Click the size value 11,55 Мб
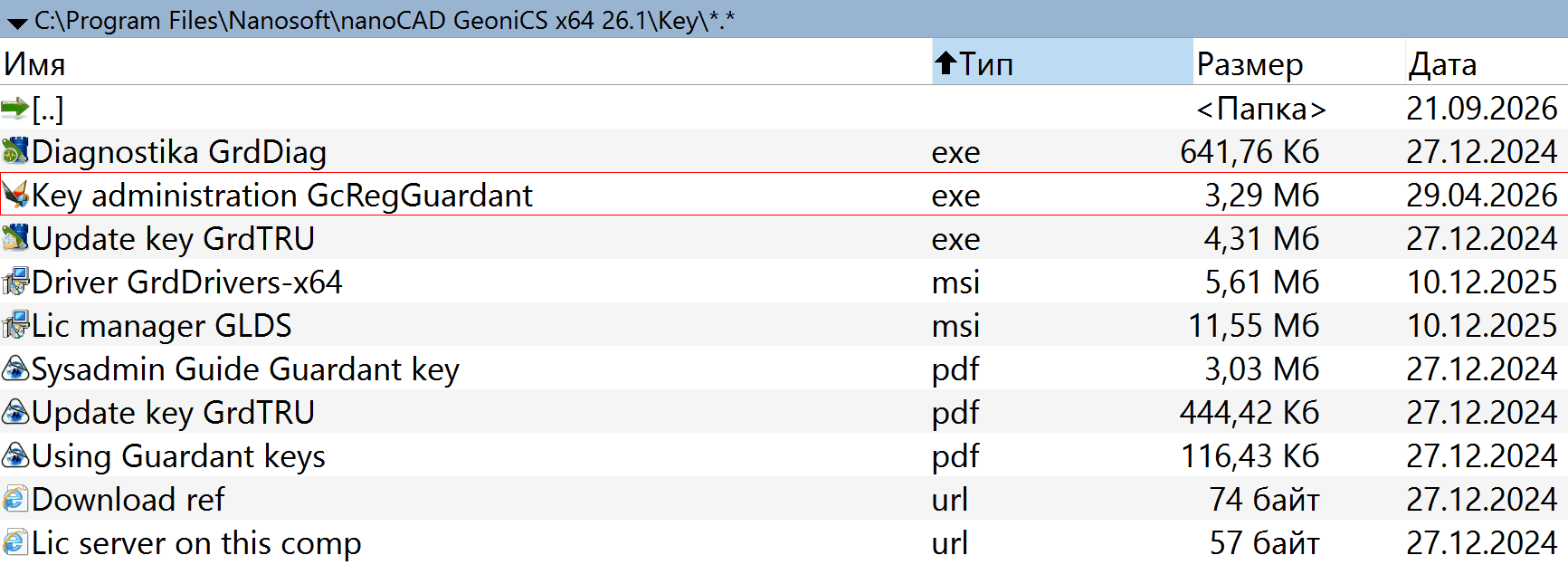 pyautogui.click(x=1254, y=326)
